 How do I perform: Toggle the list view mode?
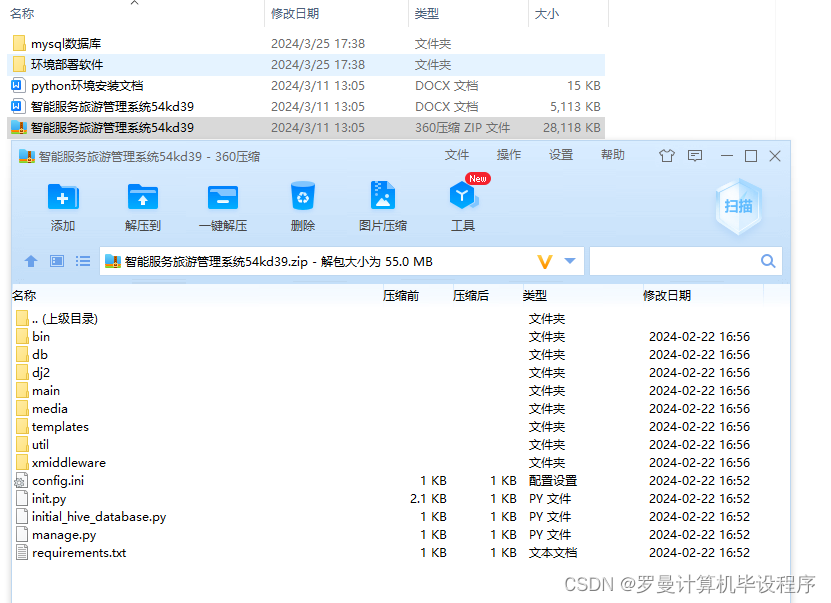[83, 261]
